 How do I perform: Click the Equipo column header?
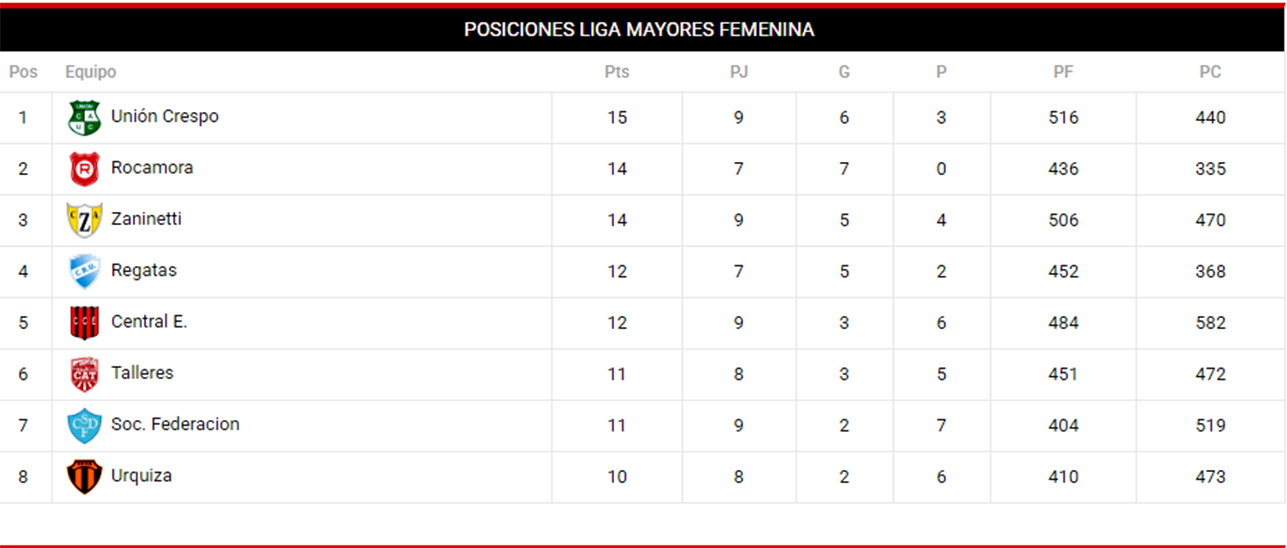[x=91, y=72]
